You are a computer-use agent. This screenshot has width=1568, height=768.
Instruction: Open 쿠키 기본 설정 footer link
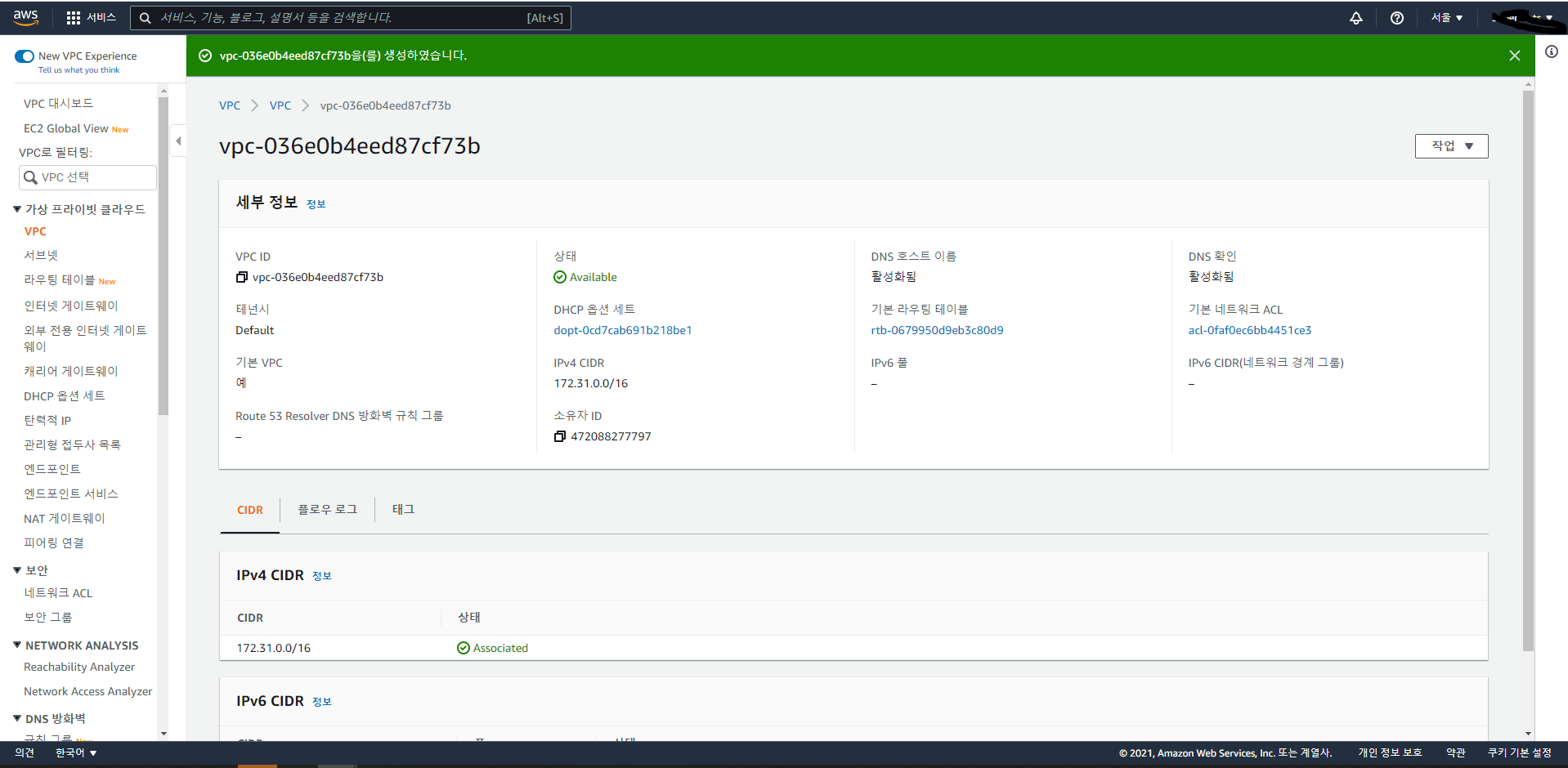click(1519, 752)
